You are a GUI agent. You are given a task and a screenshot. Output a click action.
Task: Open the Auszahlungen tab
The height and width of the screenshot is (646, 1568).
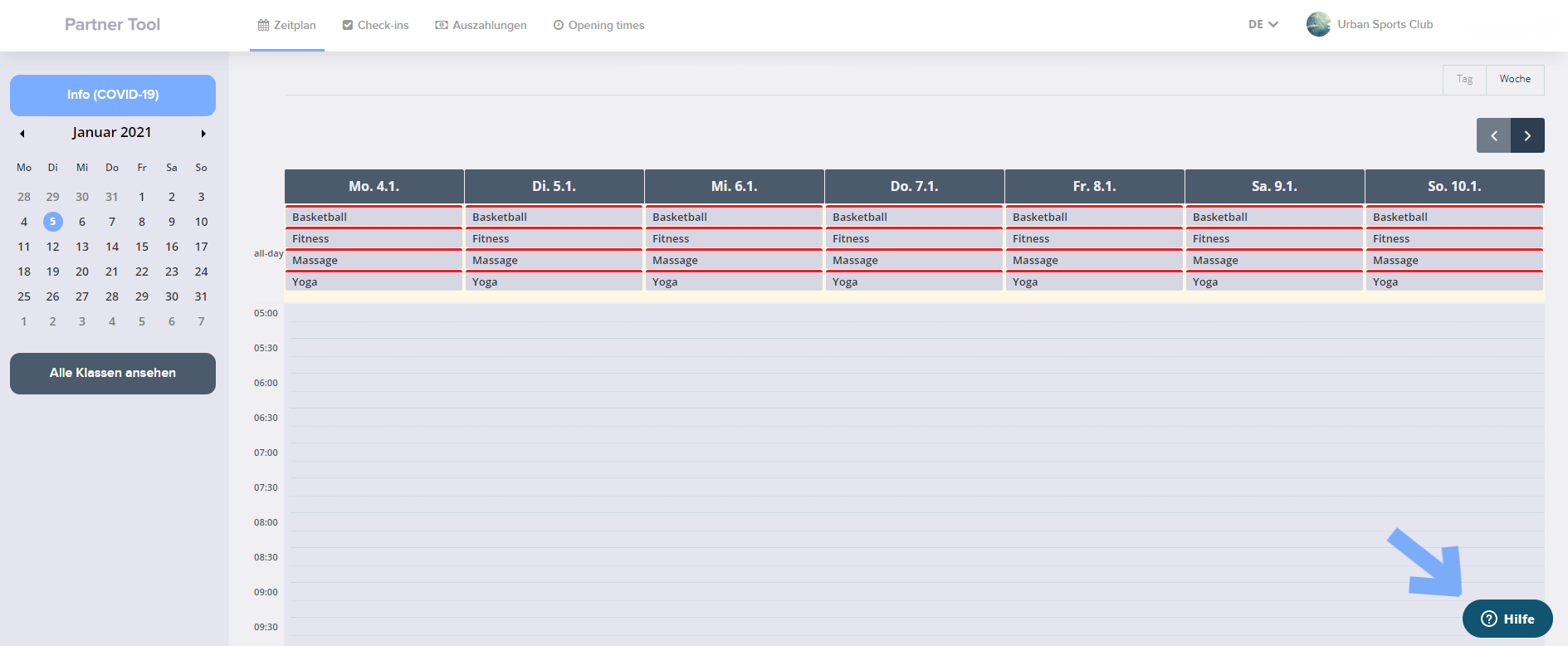click(x=481, y=25)
